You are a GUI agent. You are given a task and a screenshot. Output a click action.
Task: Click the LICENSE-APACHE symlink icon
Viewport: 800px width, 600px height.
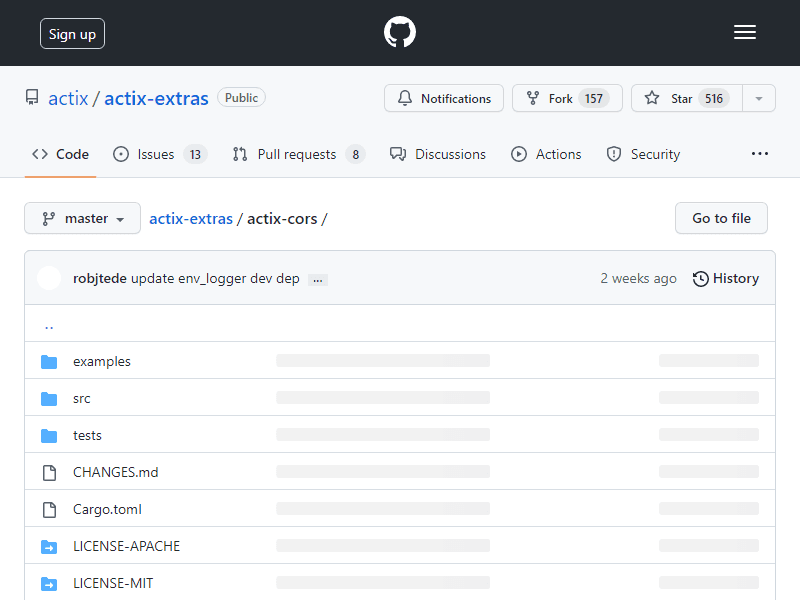(49, 546)
